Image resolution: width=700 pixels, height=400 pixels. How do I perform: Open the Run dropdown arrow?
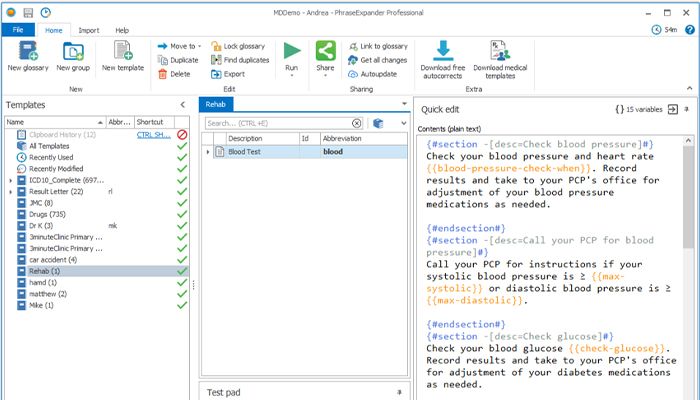(x=292, y=75)
